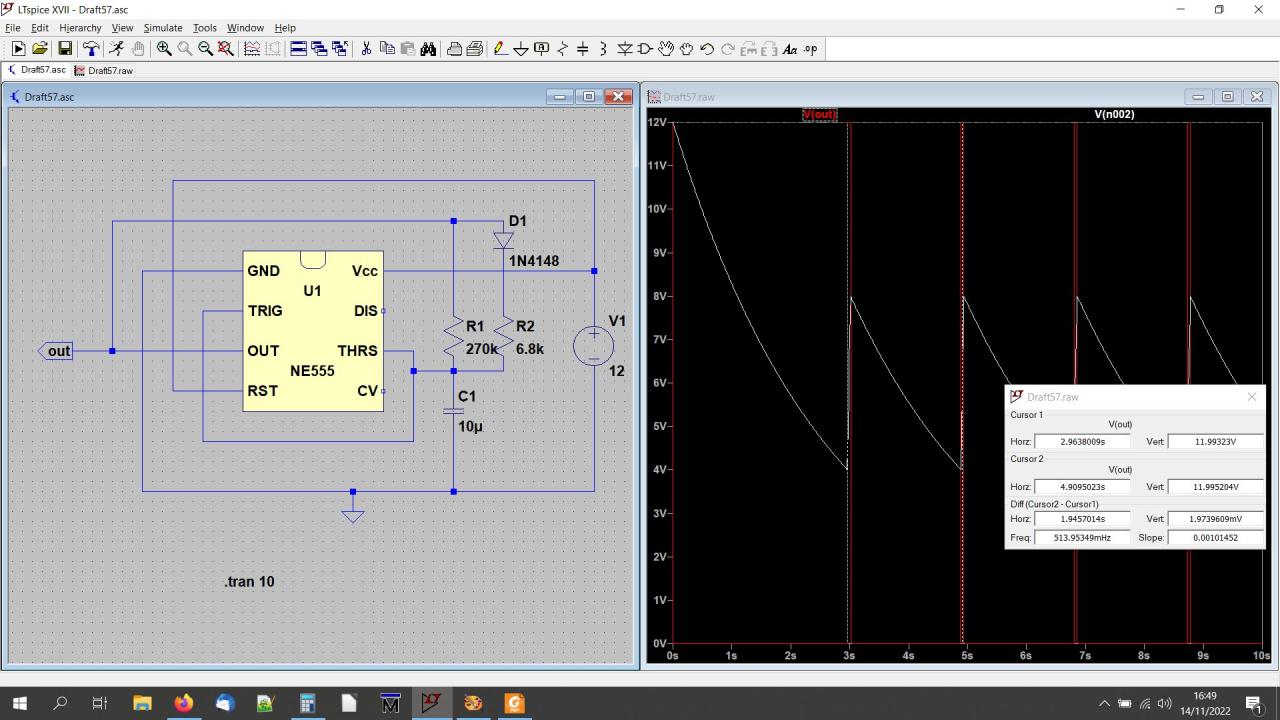Click the tile windows toolbar icon
The image size is (1280, 720).
[x=298, y=49]
